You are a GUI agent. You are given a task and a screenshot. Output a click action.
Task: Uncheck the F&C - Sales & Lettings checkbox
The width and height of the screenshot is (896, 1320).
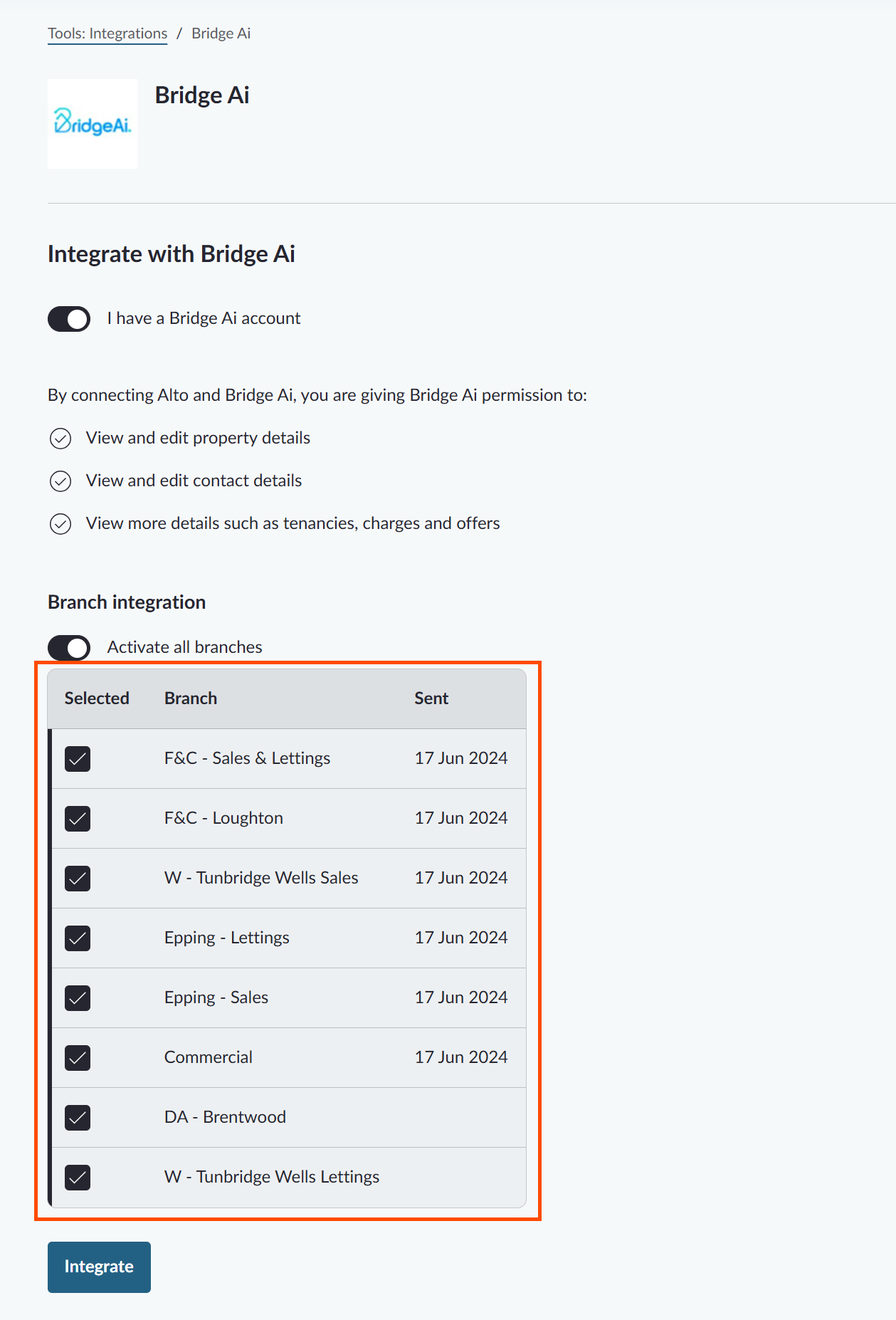[78, 759]
